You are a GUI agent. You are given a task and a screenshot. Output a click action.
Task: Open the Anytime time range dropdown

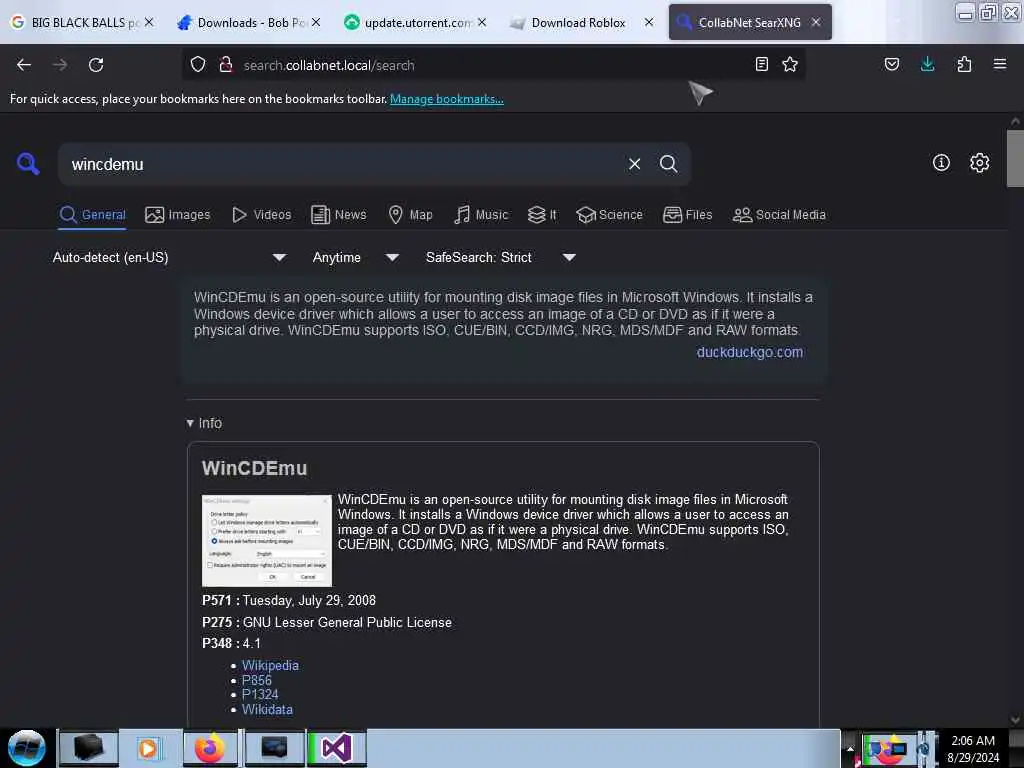pyautogui.click(x=355, y=257)
